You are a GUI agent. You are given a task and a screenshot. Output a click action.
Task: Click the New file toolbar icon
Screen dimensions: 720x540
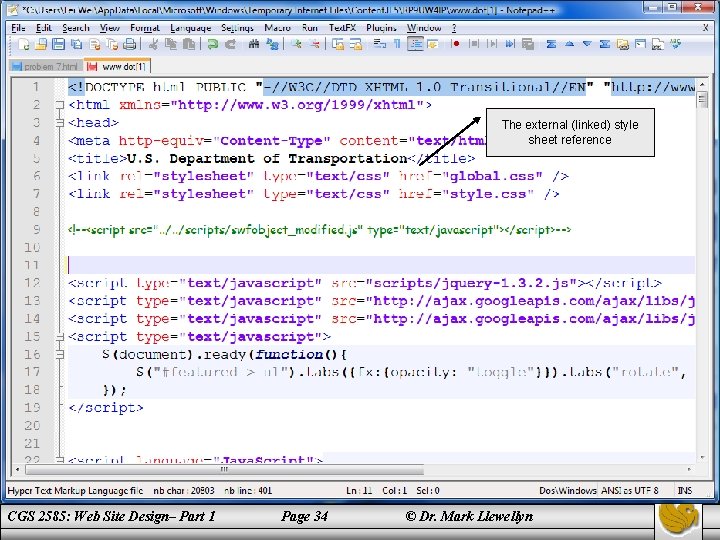click(x=23, y=45)
